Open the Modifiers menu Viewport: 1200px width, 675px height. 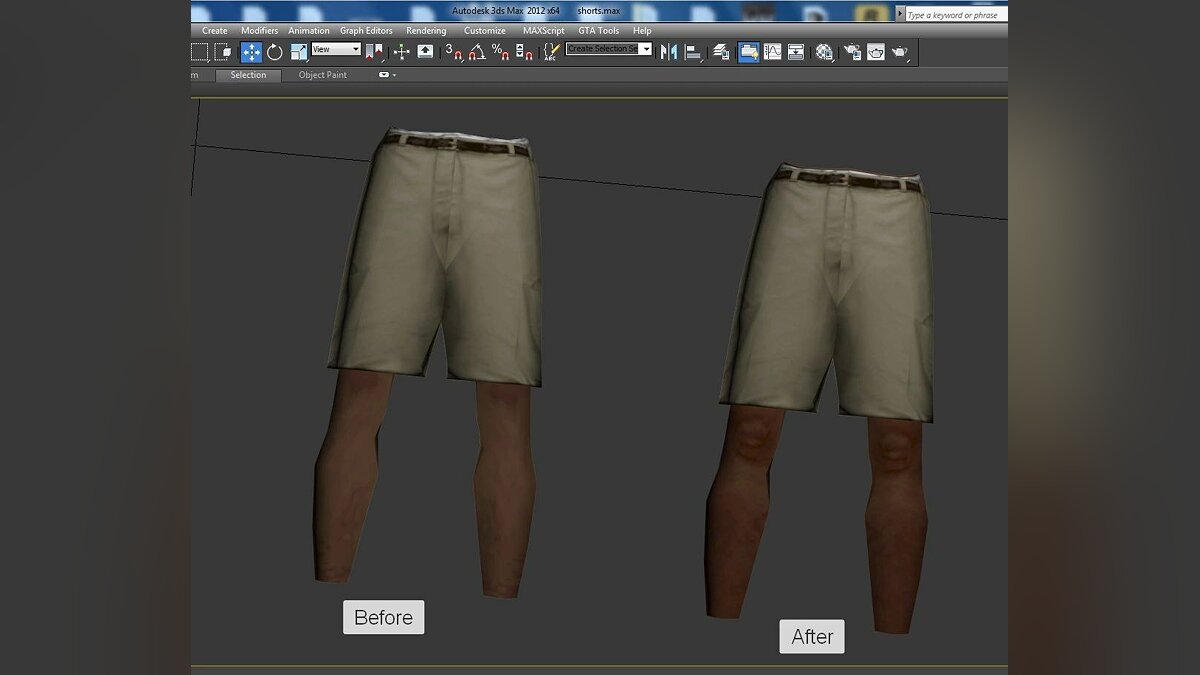click(259, 31)
